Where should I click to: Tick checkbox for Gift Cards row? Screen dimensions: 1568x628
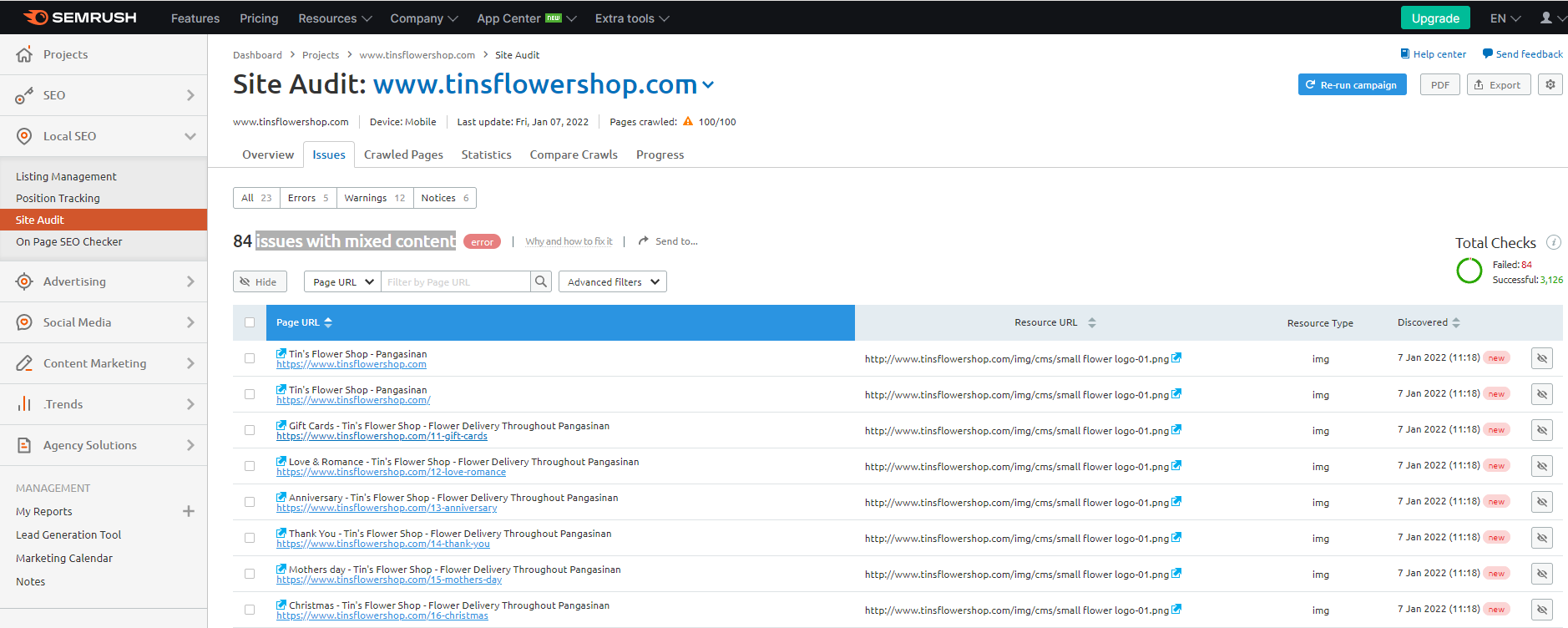250,430
